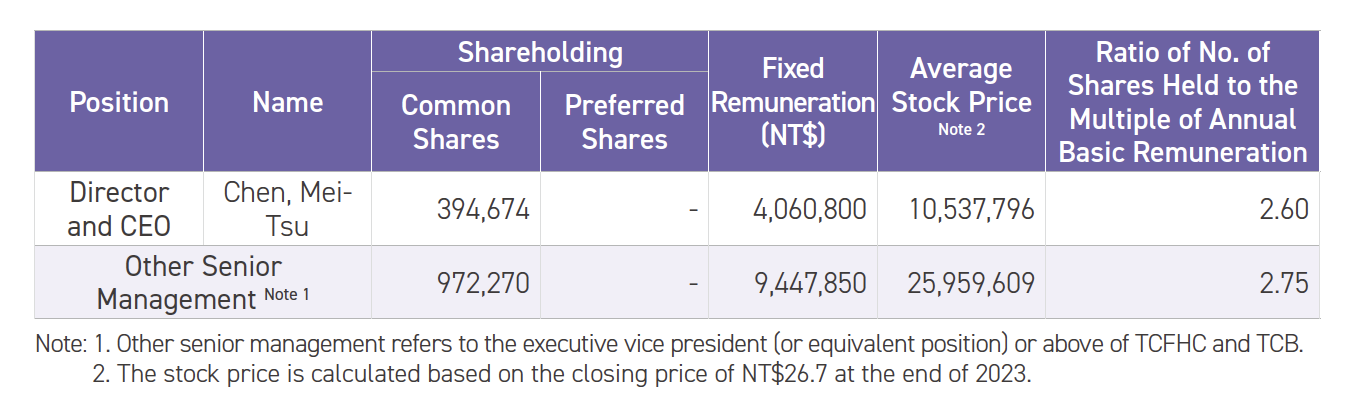Select the 9,447,850 fixed remuneration cell
1352x408 pixels.
coord(811,283)
